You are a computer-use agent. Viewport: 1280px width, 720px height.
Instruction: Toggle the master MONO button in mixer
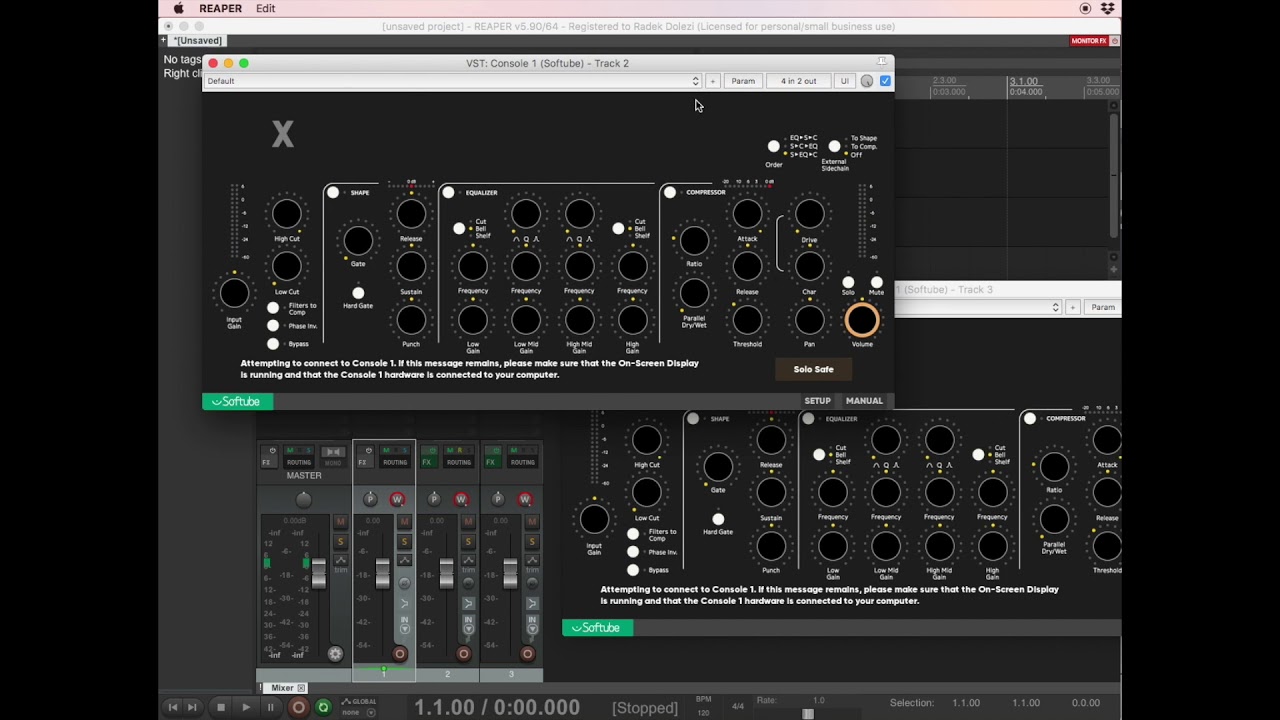[333, 456]
